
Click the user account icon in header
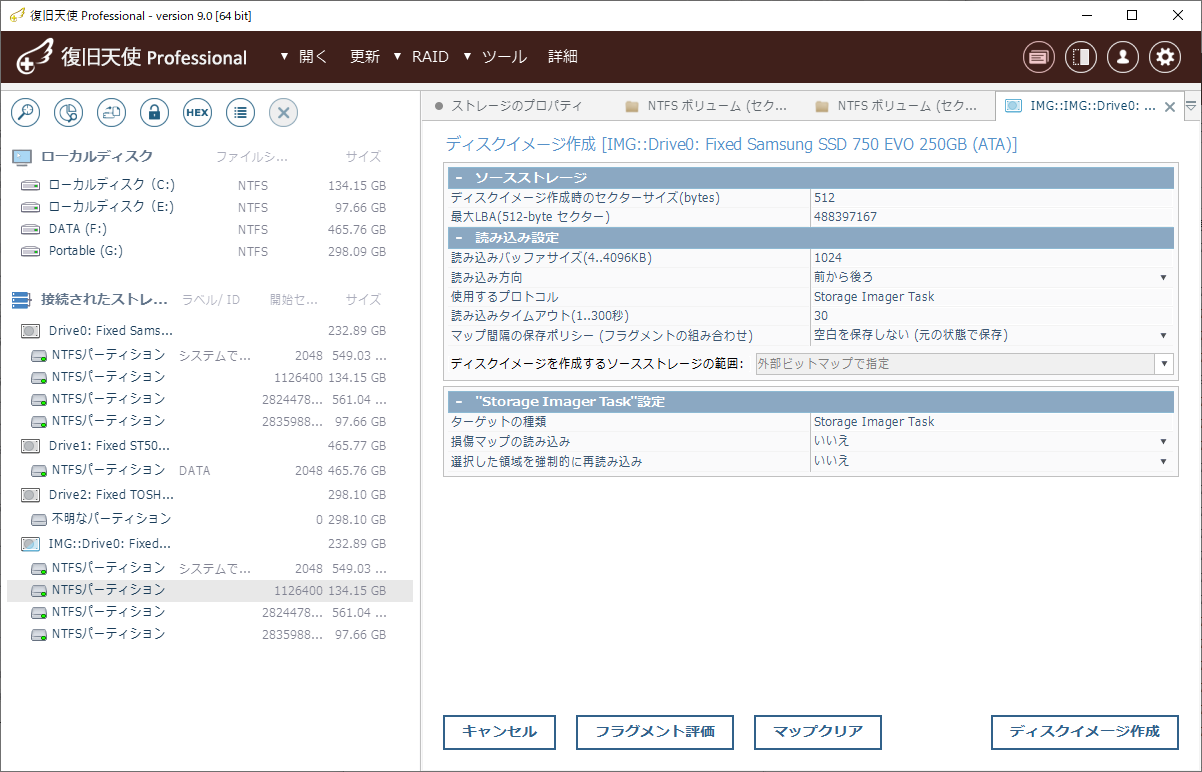pos(1123,57)
